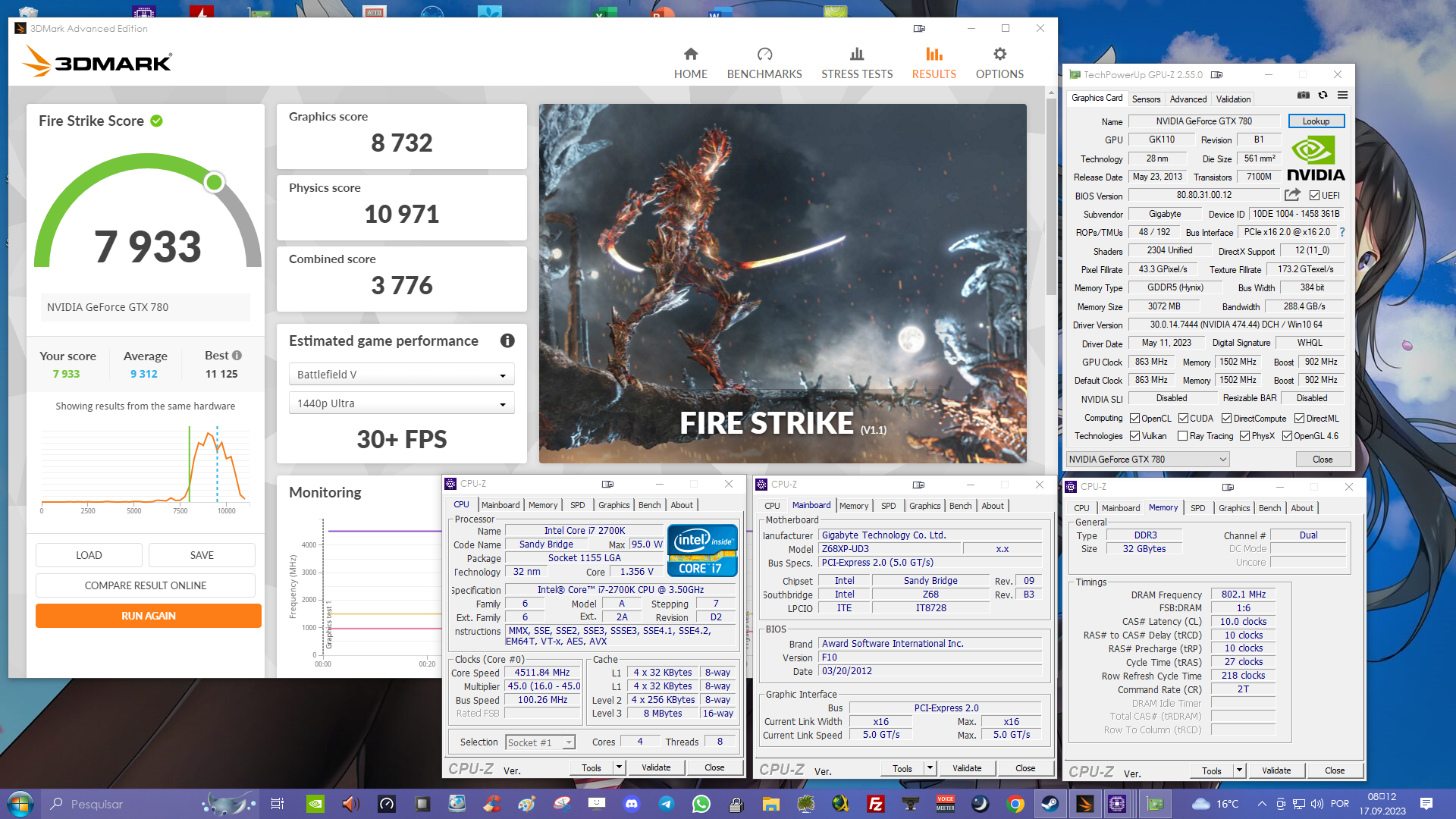1456x819 pixels.
Task: Toggle the PhysX checkbox in GPU-Z
Action: point(1244,435)
